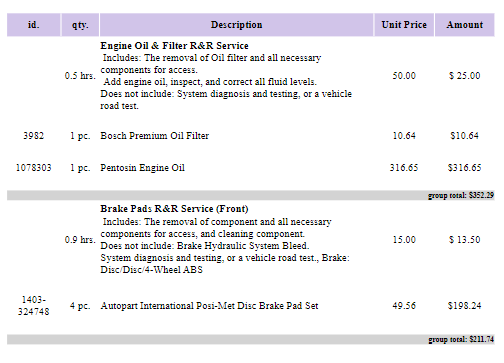504x363 pixels.
Task: Click the $316.65 amount value
Action: (465, 168)
